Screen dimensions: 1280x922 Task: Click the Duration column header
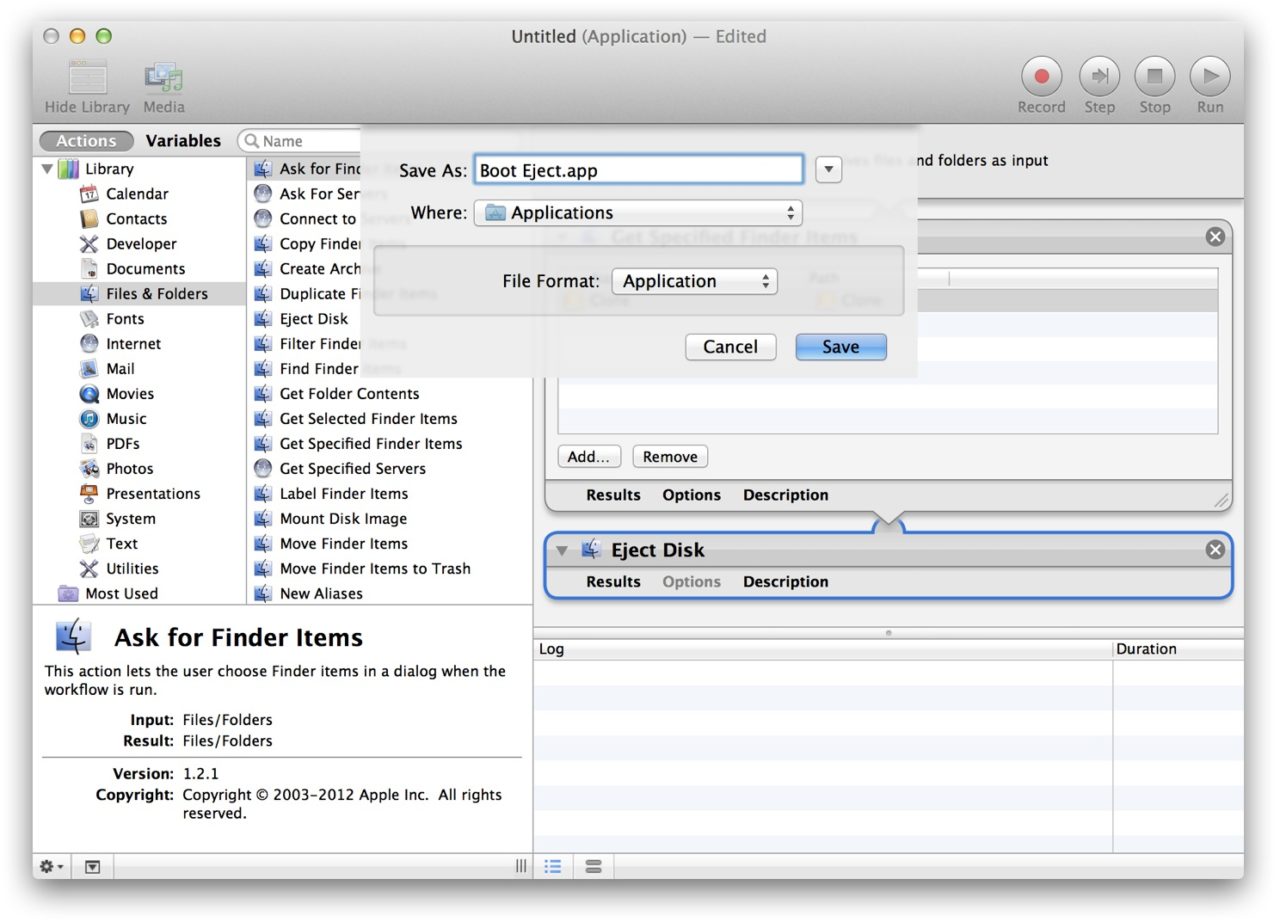pos(1178,649)
